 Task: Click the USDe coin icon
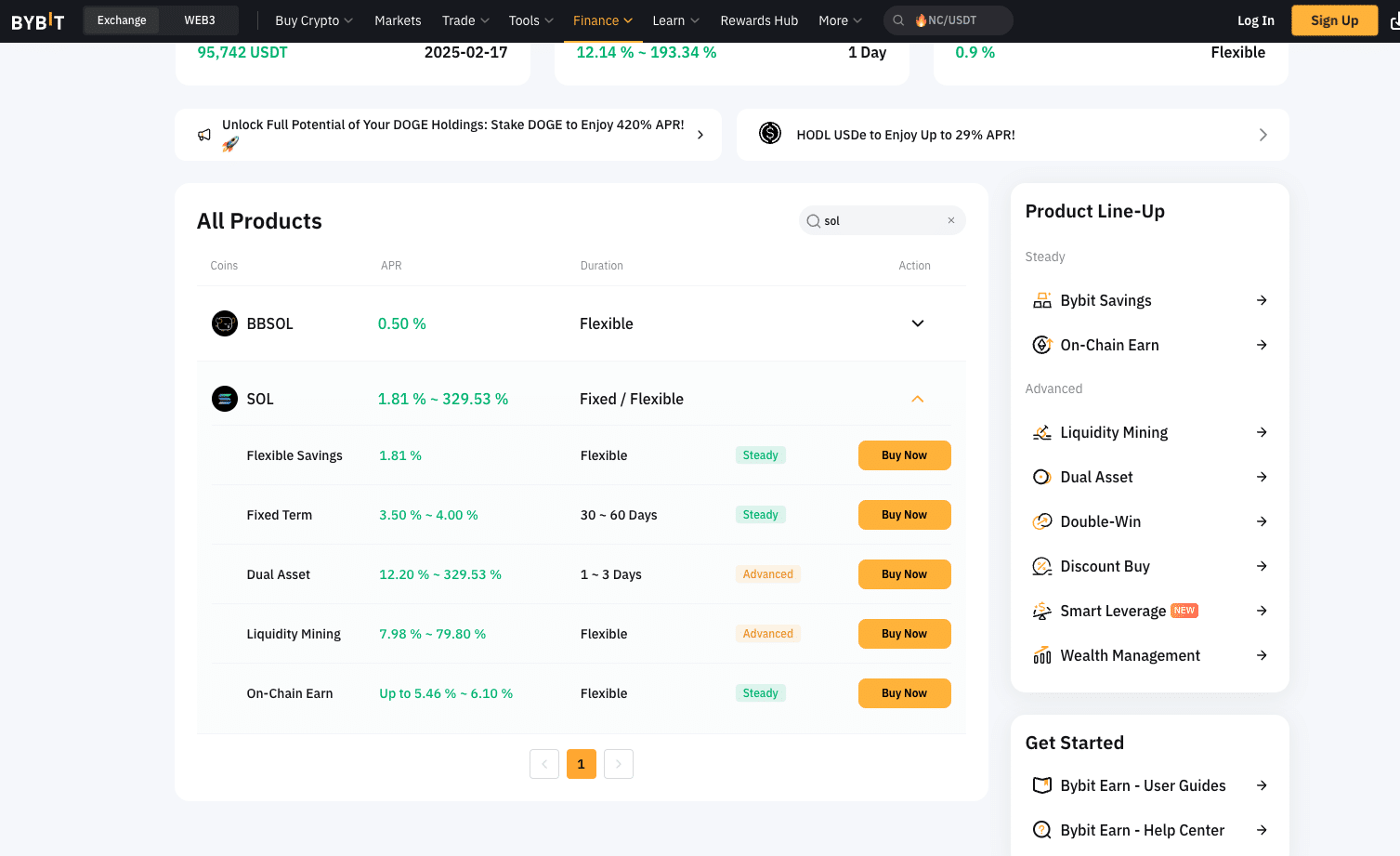pos(770,134)
